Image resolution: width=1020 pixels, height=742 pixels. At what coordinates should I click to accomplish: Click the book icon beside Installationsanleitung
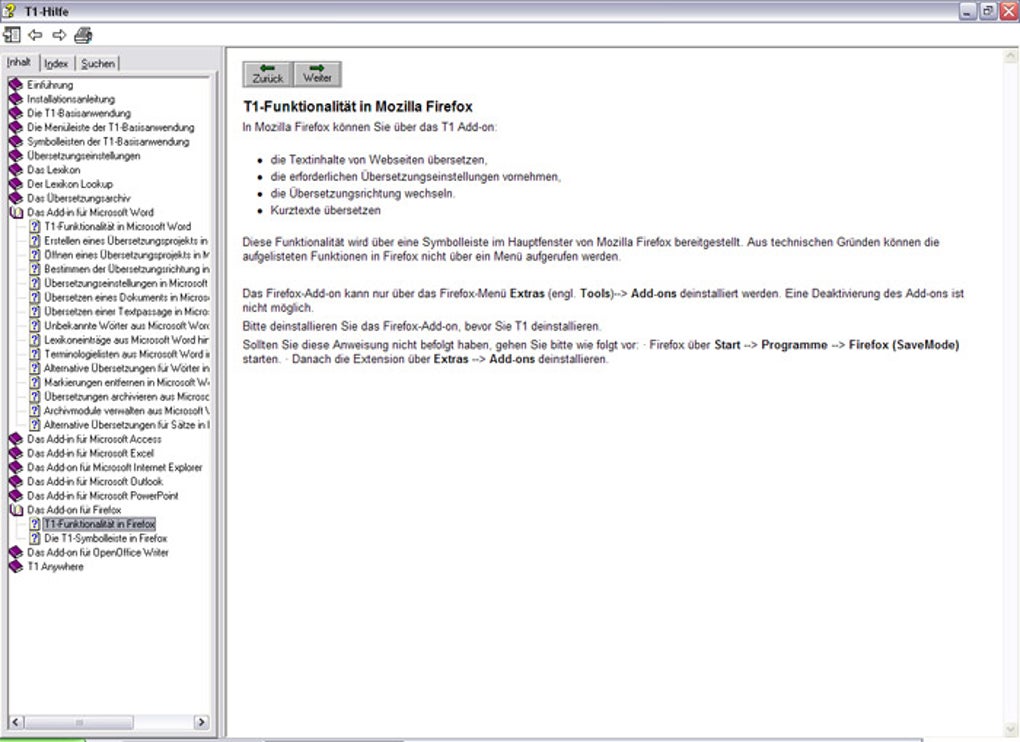16,99
